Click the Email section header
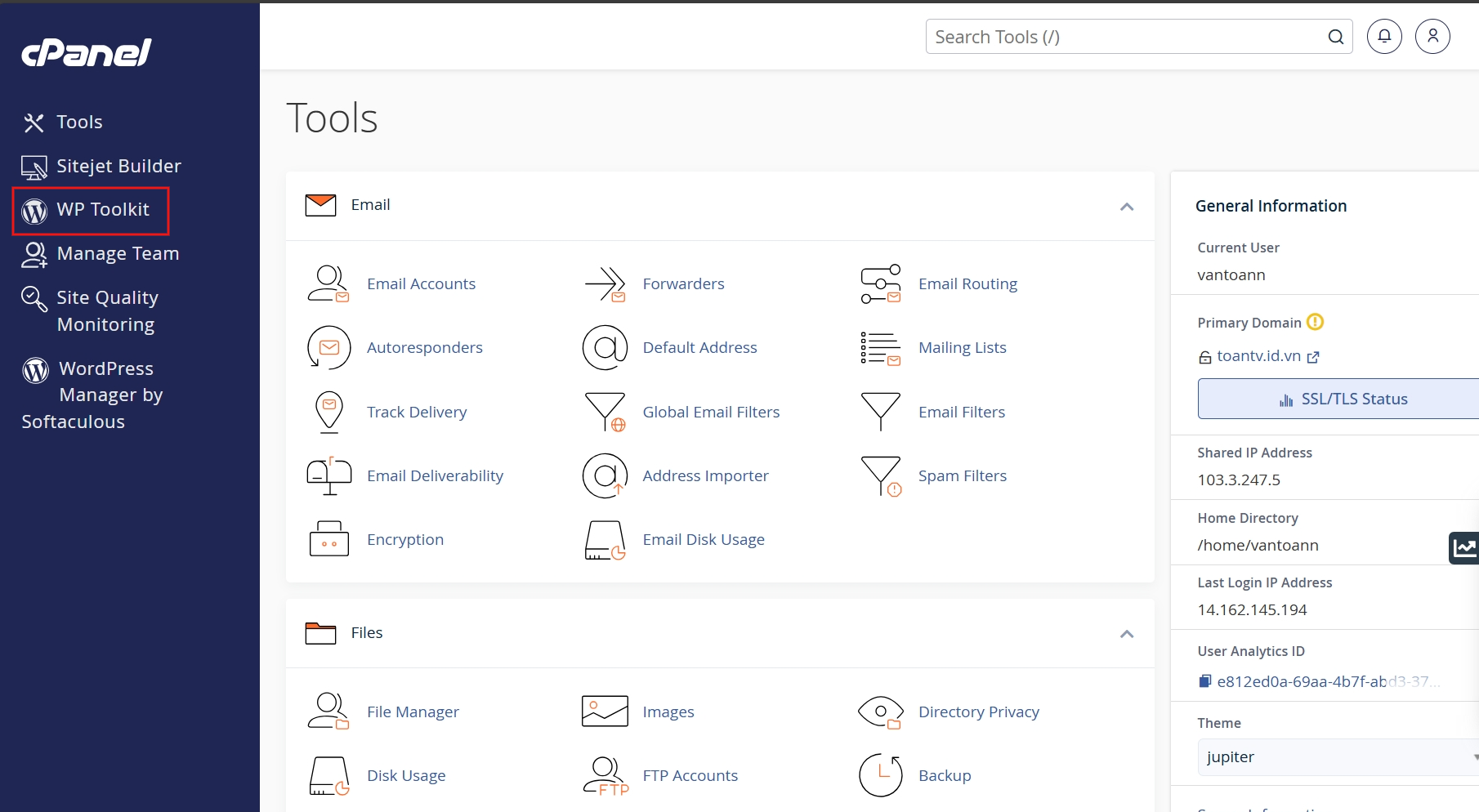 [720, 206]
